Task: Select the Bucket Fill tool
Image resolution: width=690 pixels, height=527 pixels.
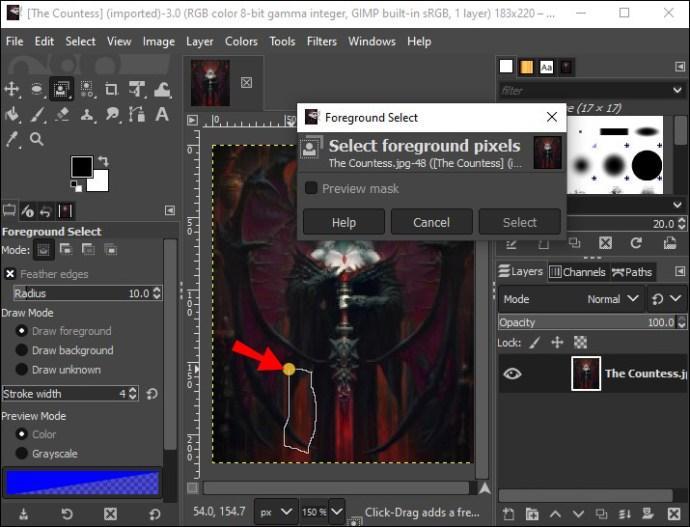Action: point(12,114)
